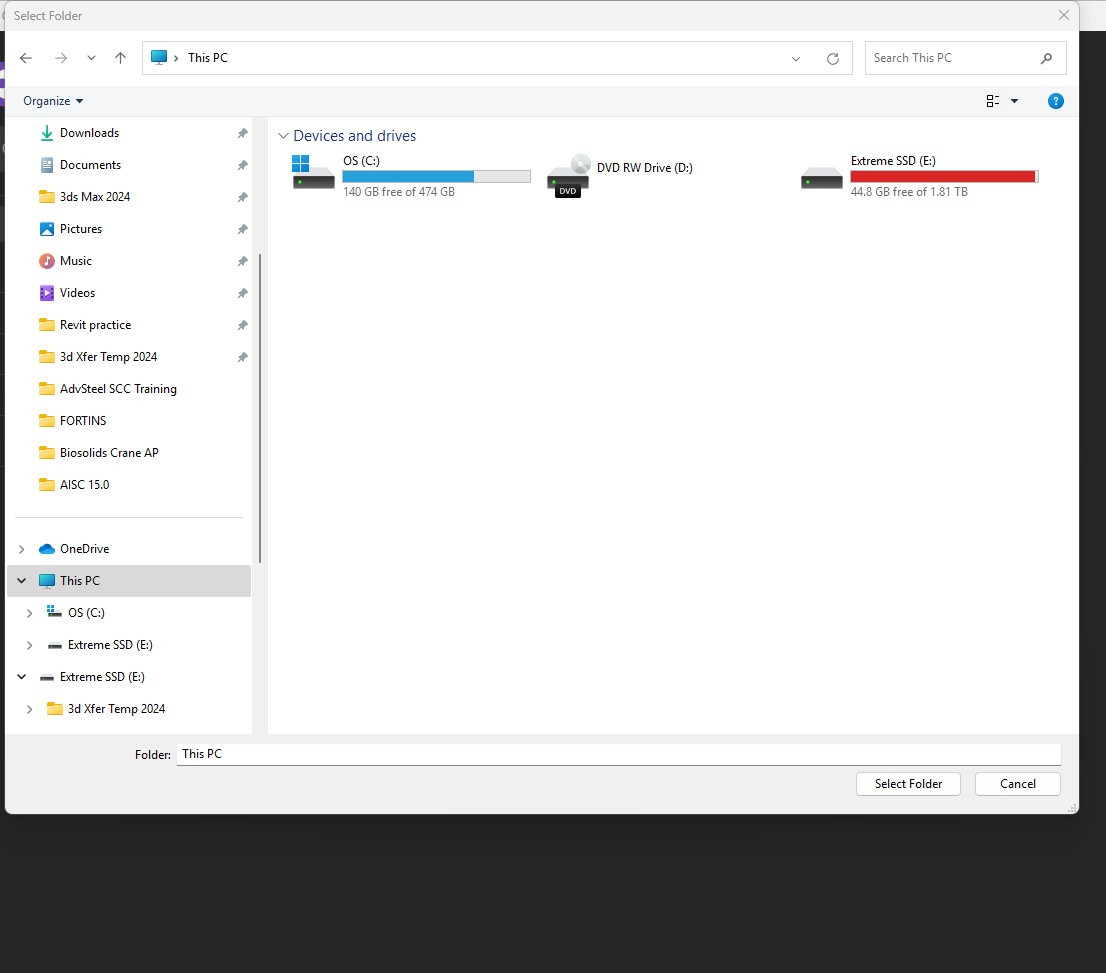Open Videos in quick access

pos(77,293)
